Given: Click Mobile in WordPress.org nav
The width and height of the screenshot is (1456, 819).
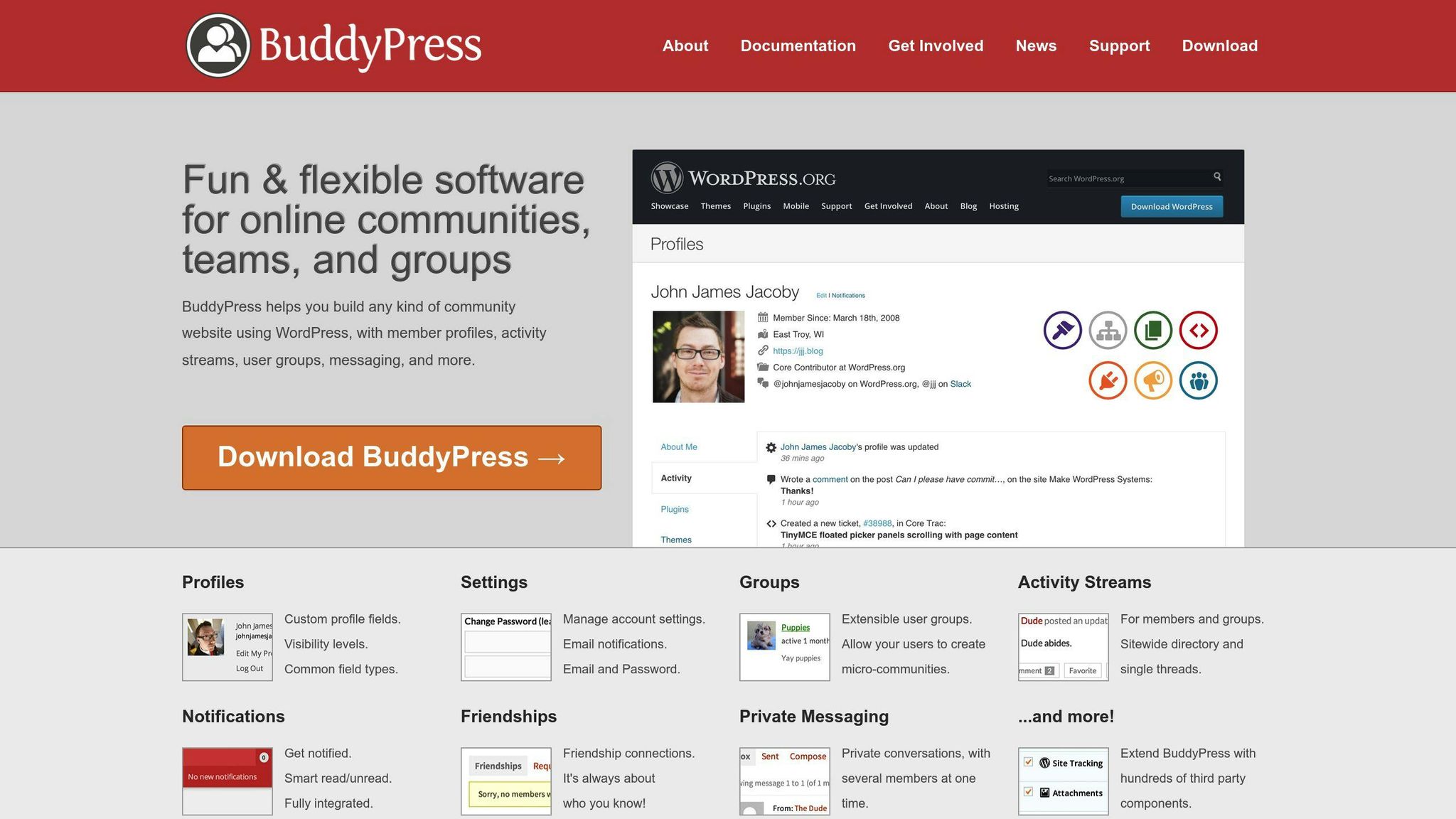Looking at the screenshot, I should click(796, 206).
